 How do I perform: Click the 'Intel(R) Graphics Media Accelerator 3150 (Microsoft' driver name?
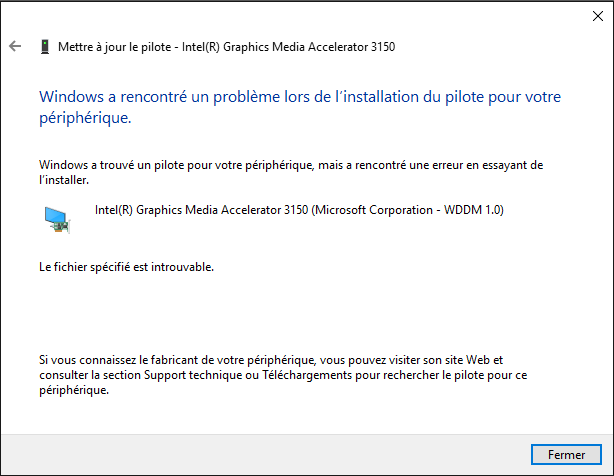pyautogui.click(x=231, y=210)
